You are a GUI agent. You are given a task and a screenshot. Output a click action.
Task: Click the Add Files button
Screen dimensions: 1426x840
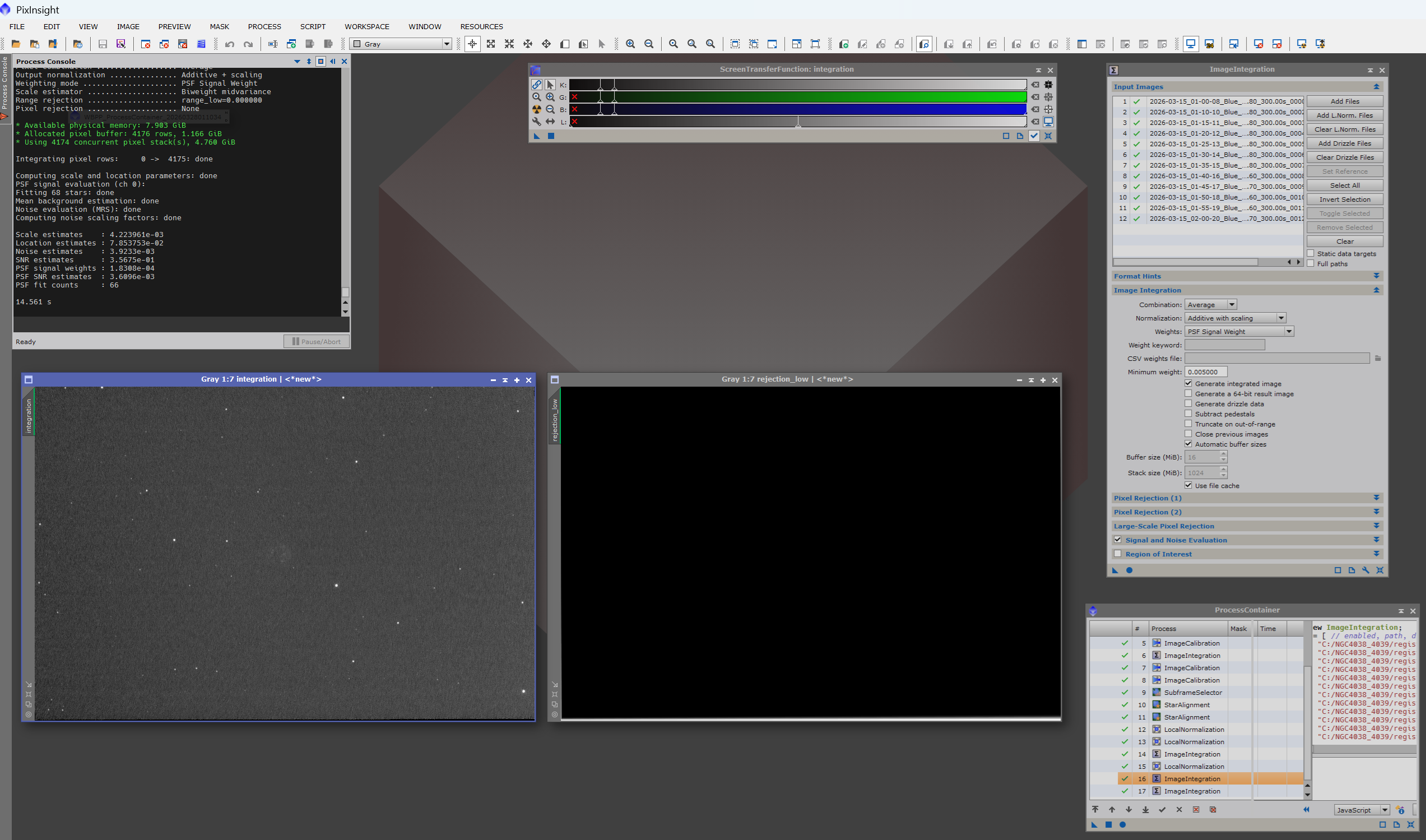[1345, 101]
